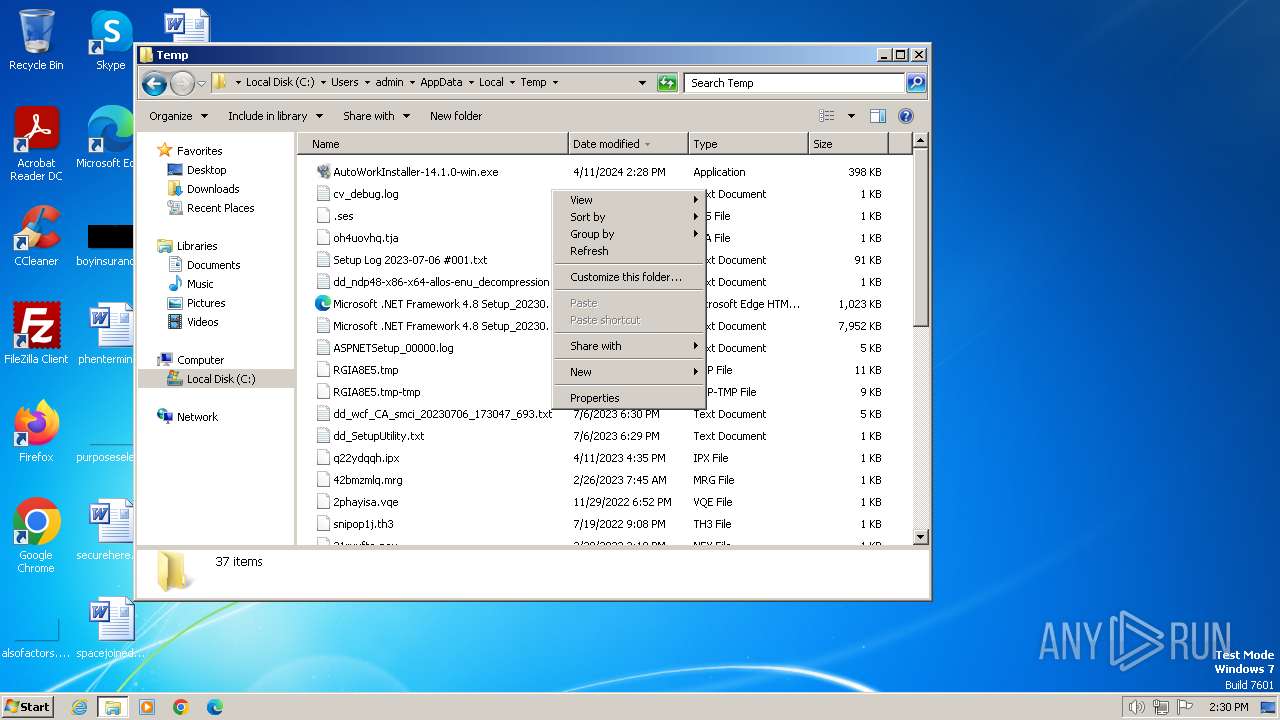Open Google Chrome desktop shortcut

pos(36,536)
